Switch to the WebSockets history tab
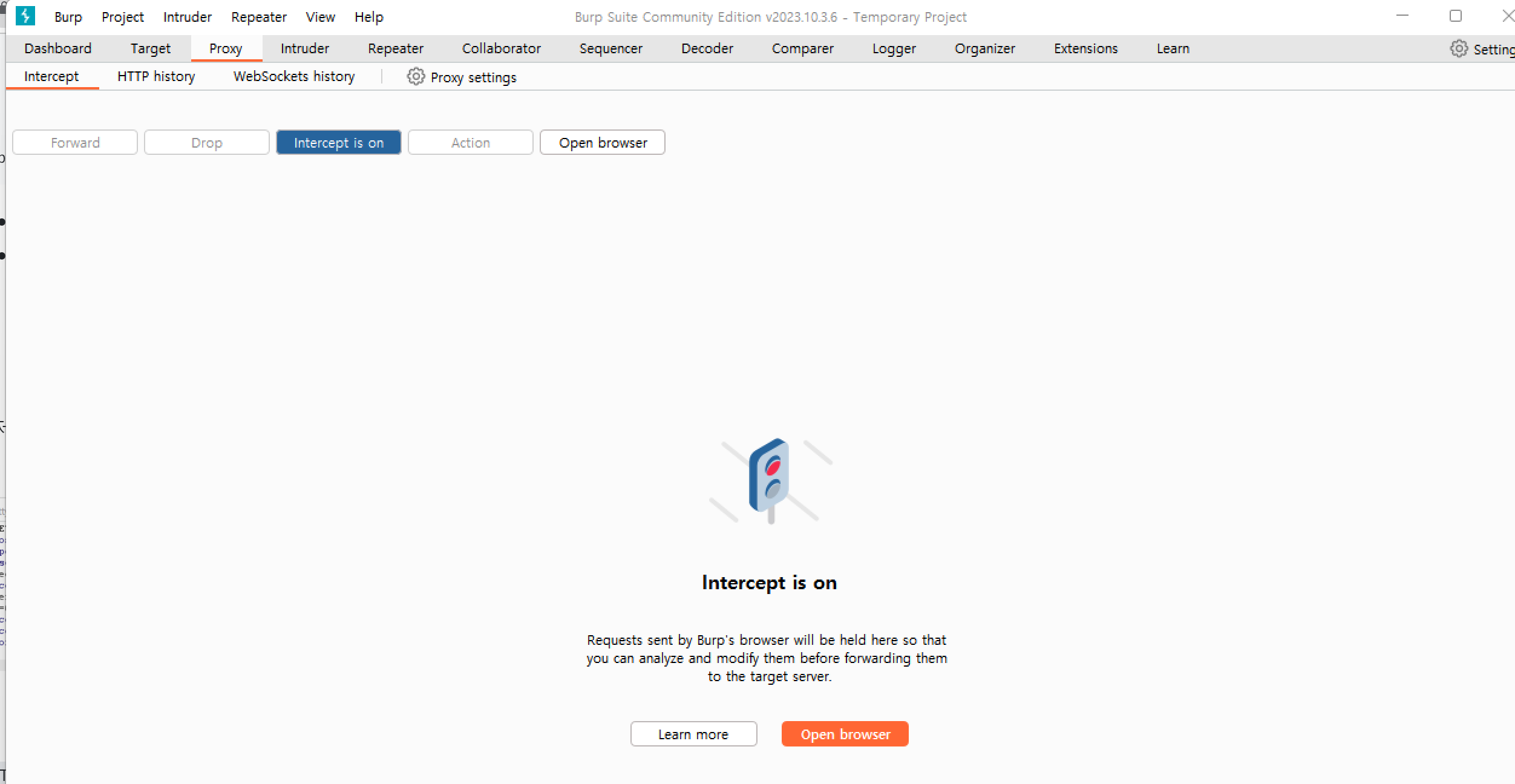Screen dimensions: 1515x784 (294, 77)
